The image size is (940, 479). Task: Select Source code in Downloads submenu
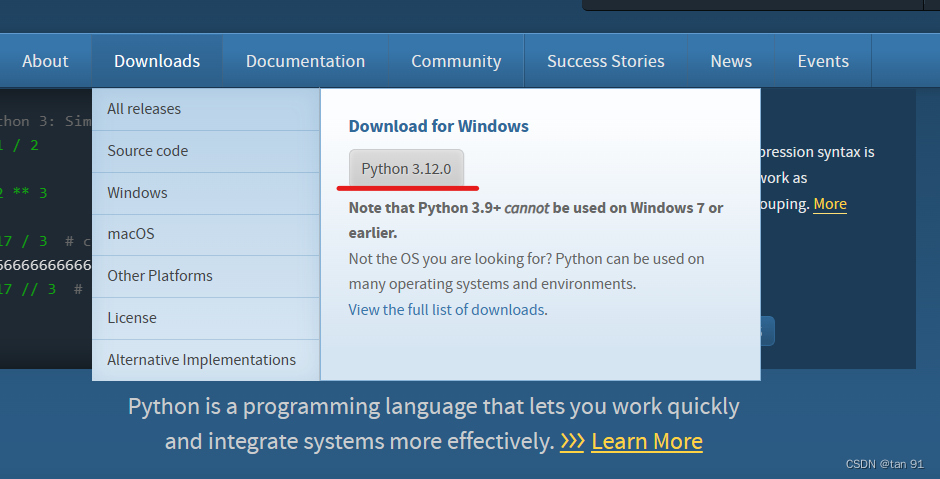pyautogui.click(x=206, y=151)
